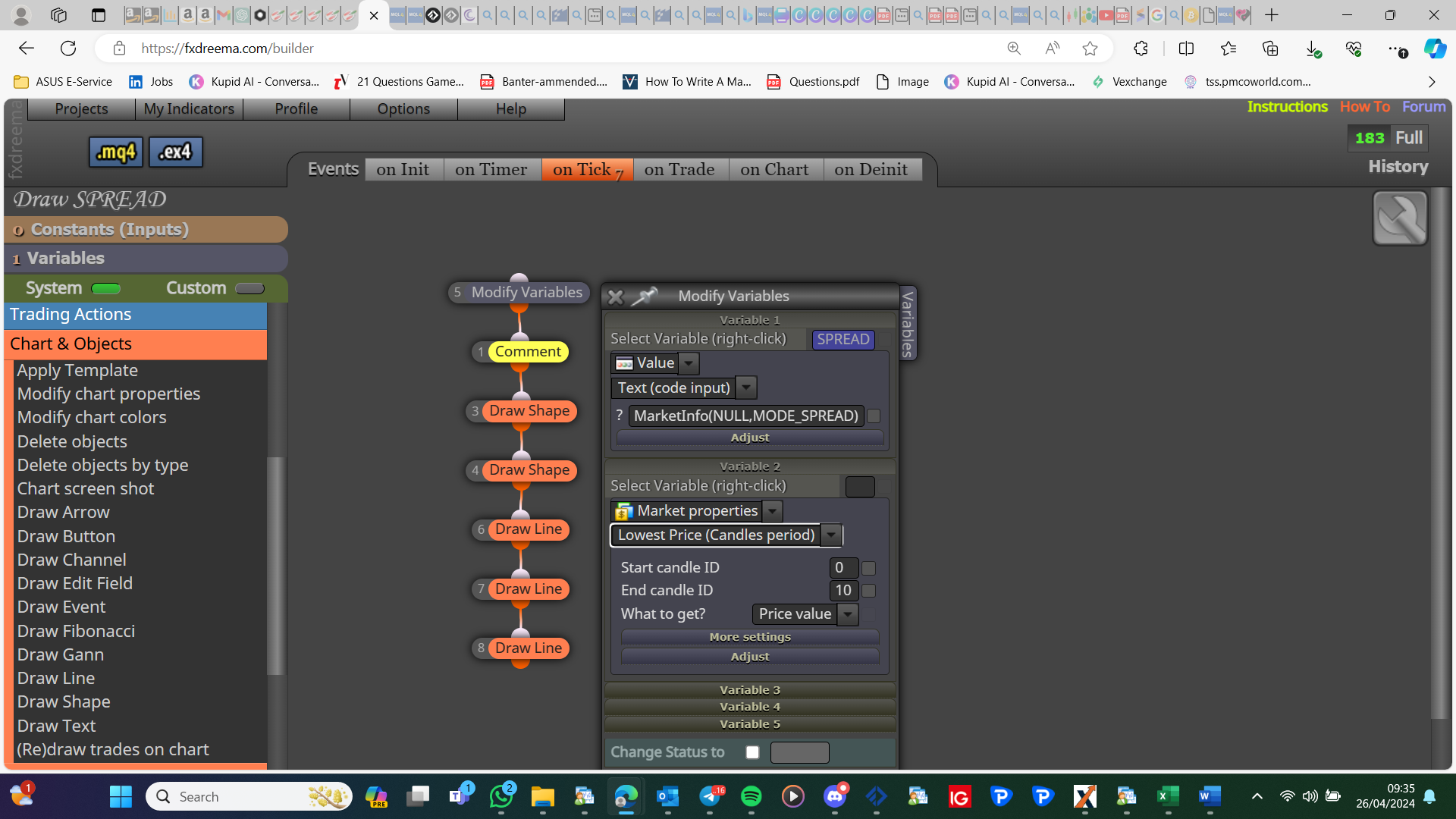Click Full view button

point(1409,138)
